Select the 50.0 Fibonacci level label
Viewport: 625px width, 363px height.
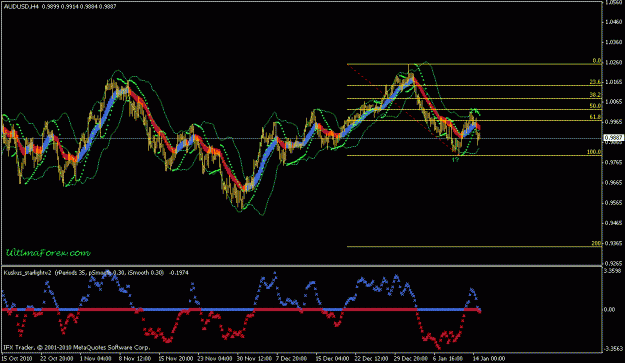[x=596, y=106]
